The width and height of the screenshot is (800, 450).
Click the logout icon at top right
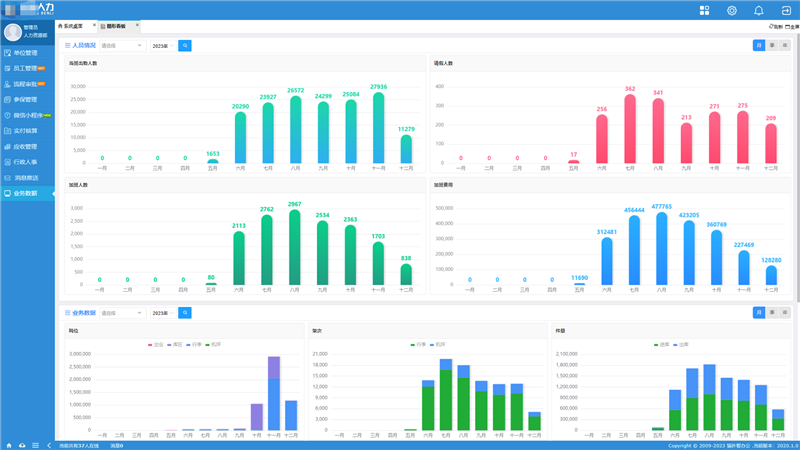(785, 10)
